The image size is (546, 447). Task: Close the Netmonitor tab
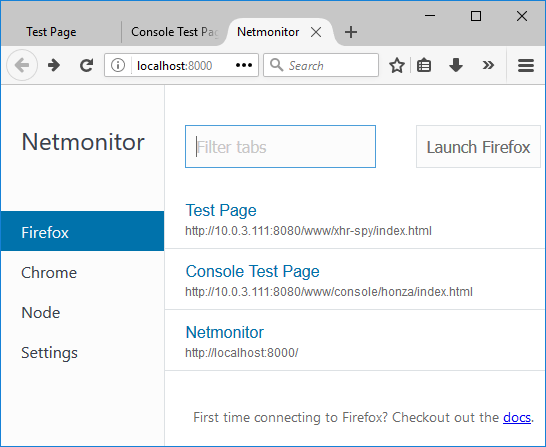(x=316, y=32)
